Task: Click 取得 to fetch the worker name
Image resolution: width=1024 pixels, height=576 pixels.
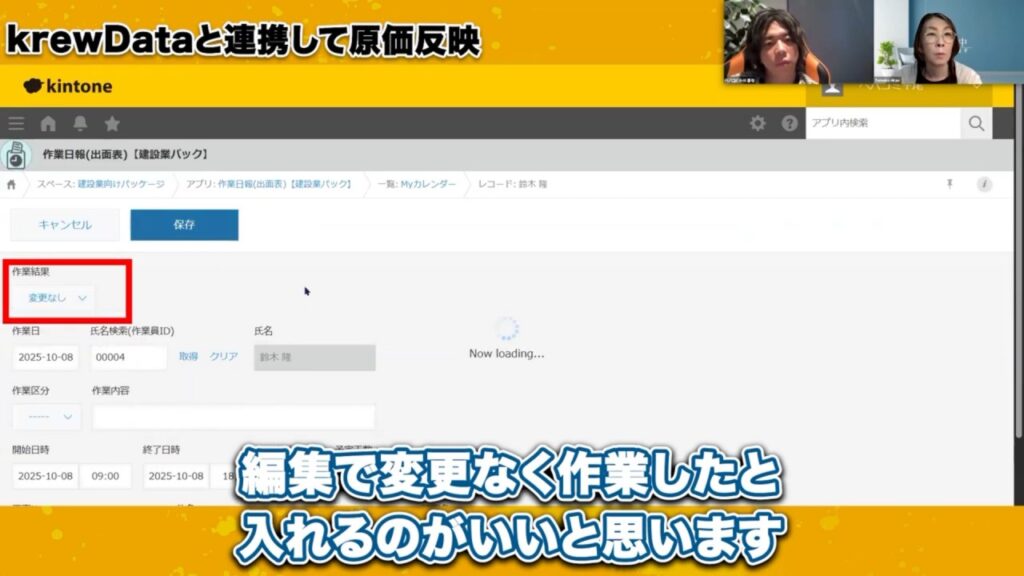Action: pyautogui.click(x=190, y=357)
